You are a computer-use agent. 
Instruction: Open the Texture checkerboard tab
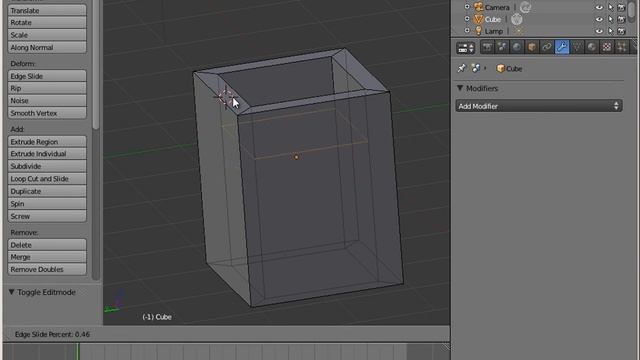[x=607, y=47]
